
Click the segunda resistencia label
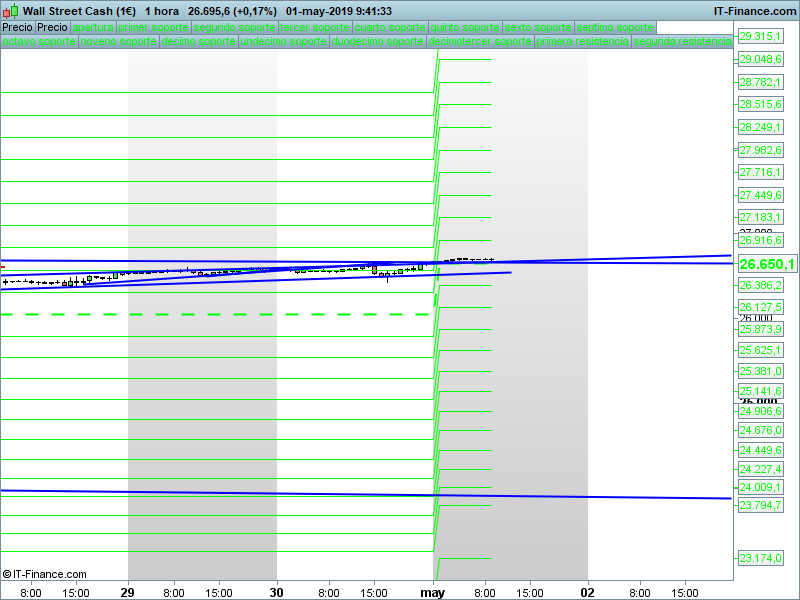tap(683, 41)
